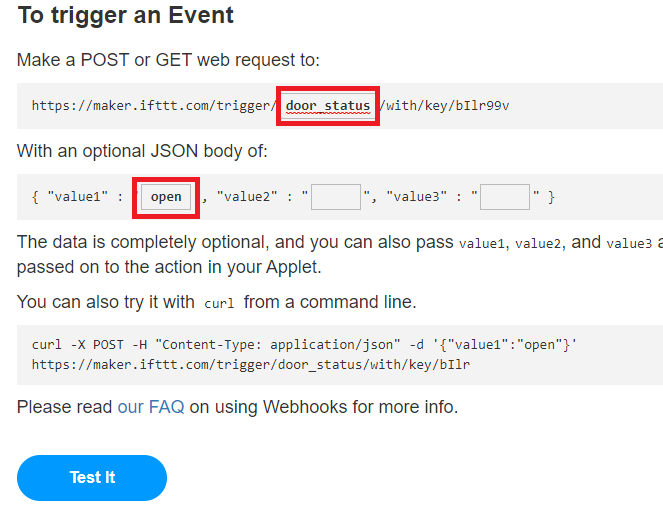
Task: Click the "With an optional JSON body of" text
Action: (142, 151)
